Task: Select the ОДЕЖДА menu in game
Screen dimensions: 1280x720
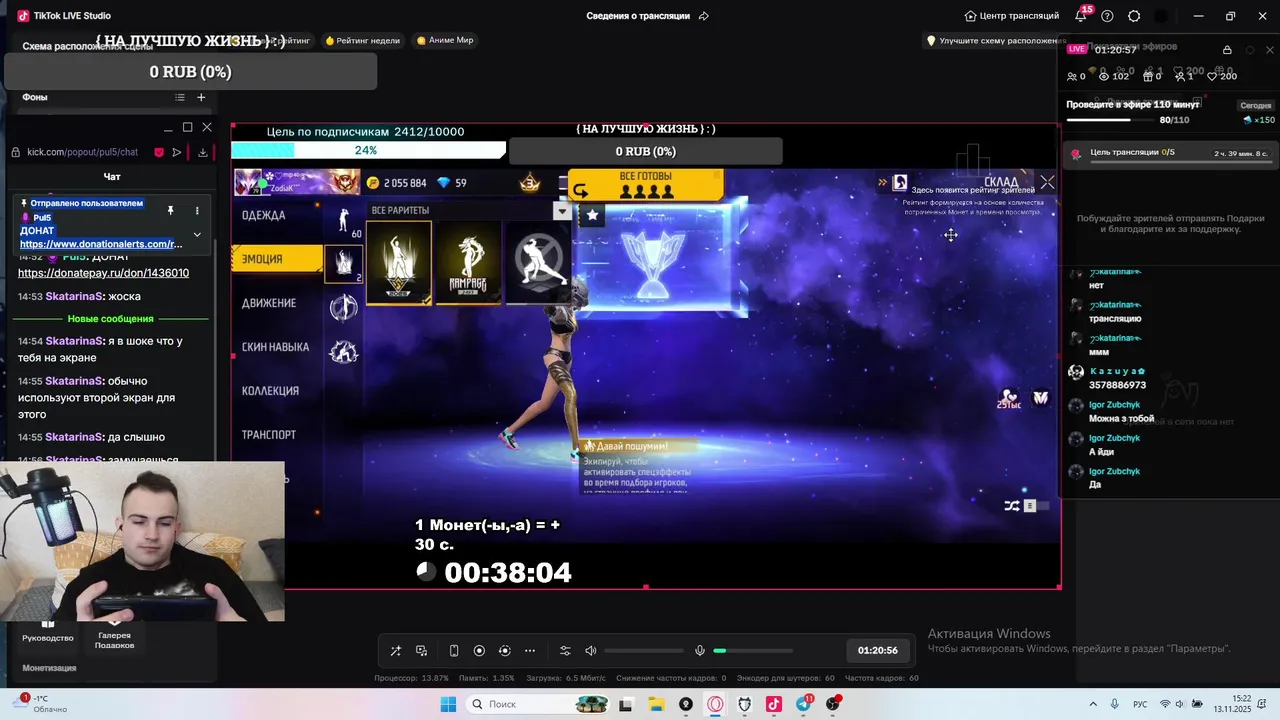Action: (x=263, y=215)
